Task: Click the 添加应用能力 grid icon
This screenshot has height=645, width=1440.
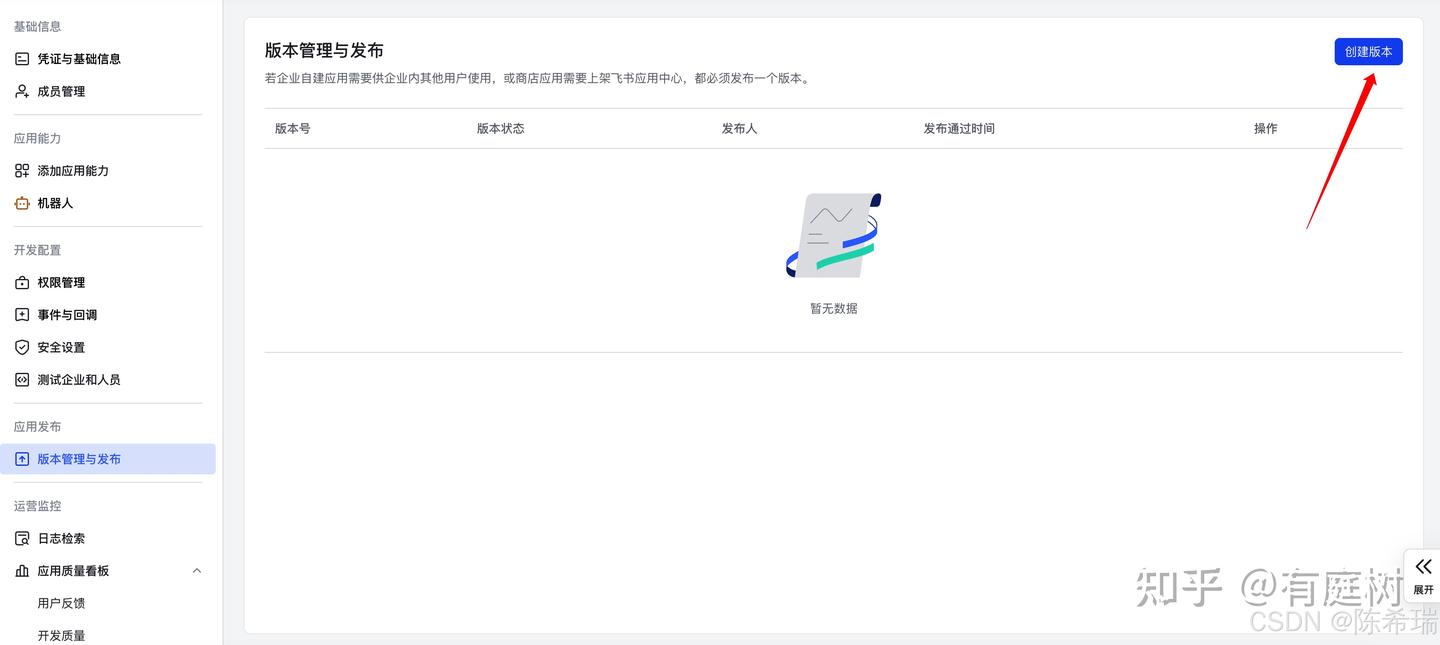Action: (22, 171)
